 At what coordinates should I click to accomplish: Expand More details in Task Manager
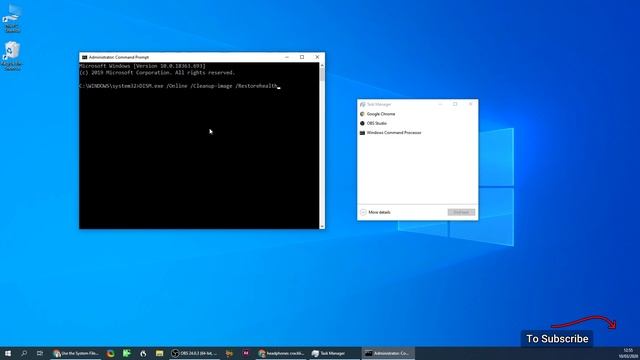(x=376, y=212)
